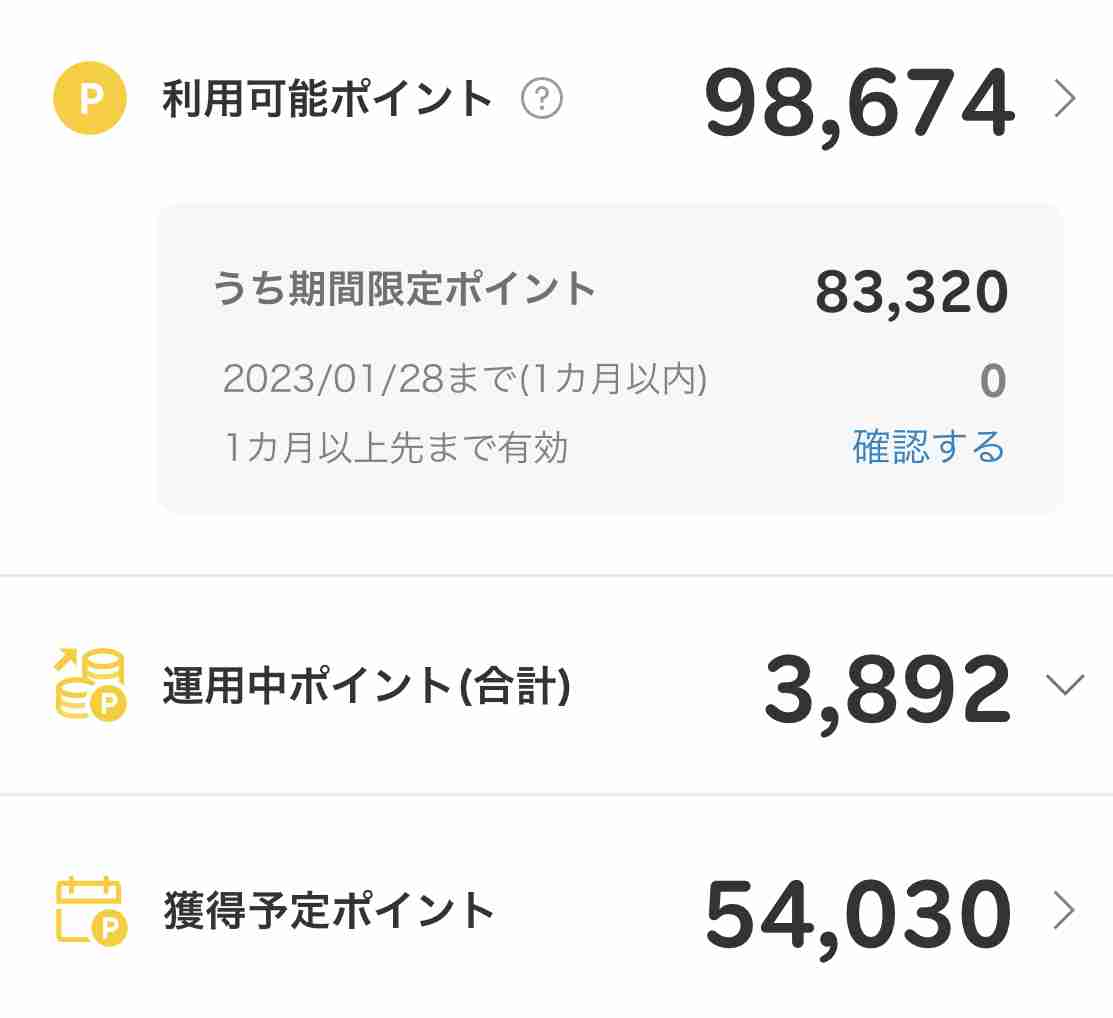Select the 運用中ポイント(合計) label
1113x1018 pixels.
pyautogui.click(x=367, y=686)
